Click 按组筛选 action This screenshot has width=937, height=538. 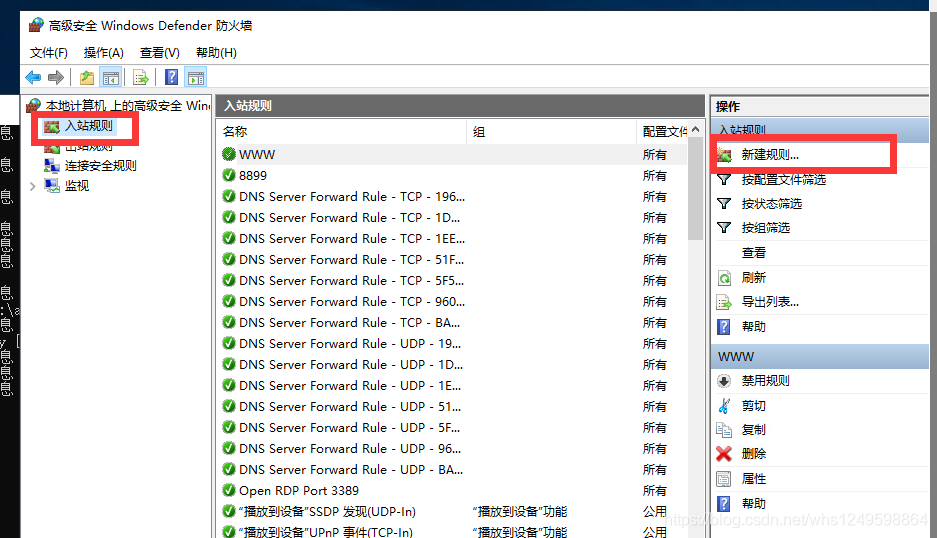coord(765,228)
